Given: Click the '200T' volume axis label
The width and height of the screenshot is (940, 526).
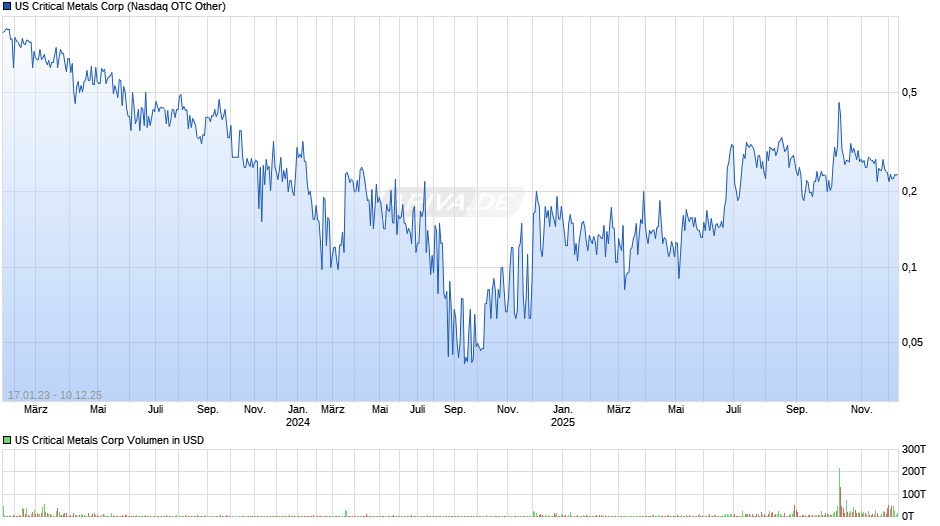Looking at the screenshot, I should 914,471.
